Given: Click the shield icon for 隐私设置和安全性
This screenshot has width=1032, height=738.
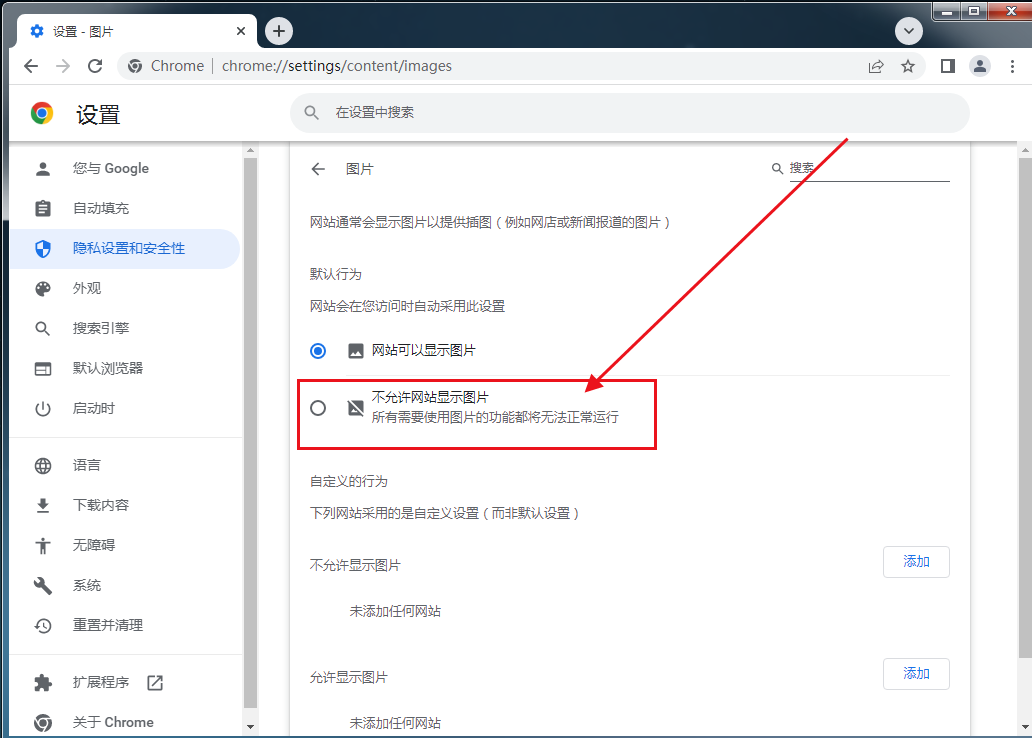Looking at the screenshot, I should point(43,249).
